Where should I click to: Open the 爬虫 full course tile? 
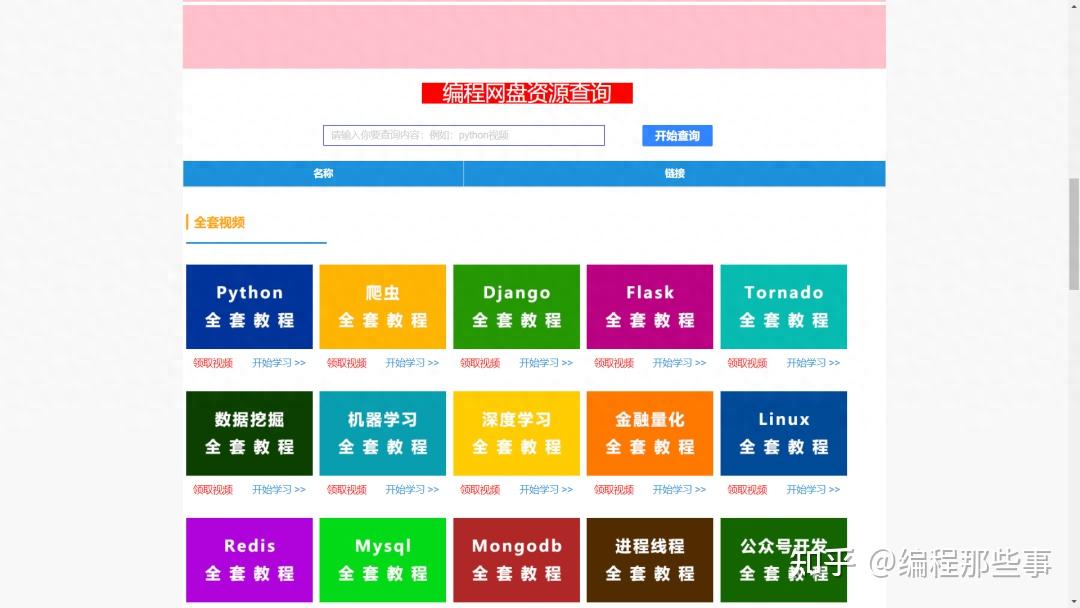[x=382, y=306]
